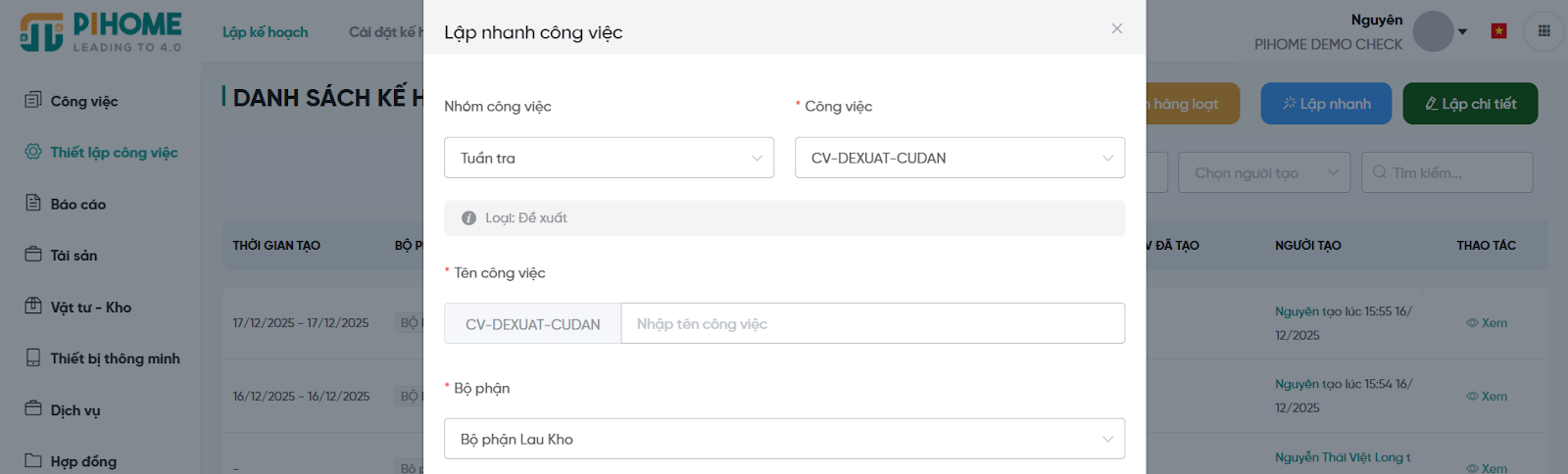Open the Chọn người tạo filter

(x=1264, y=172)
